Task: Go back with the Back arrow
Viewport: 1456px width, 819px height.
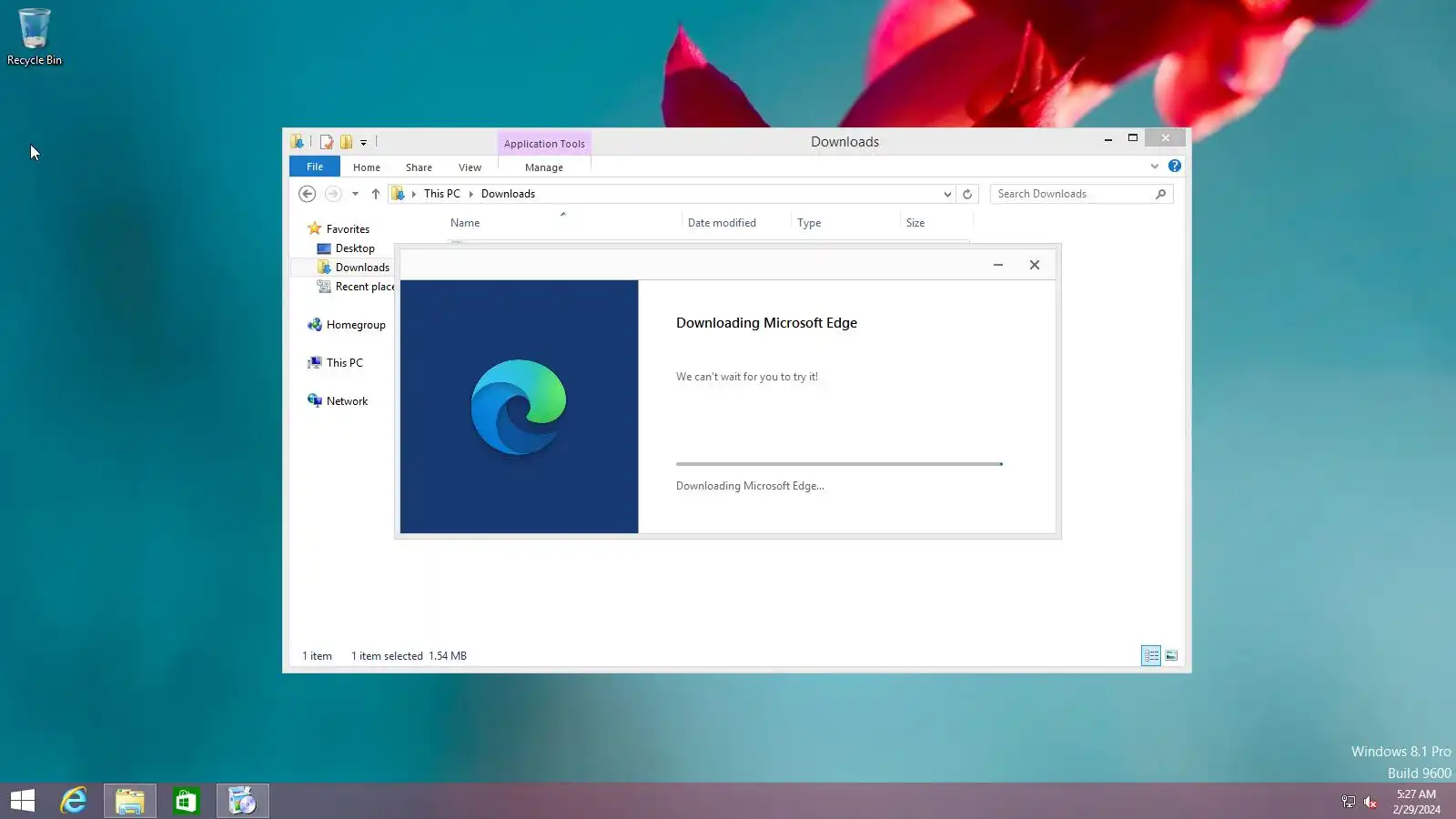Action: [308, 194]
